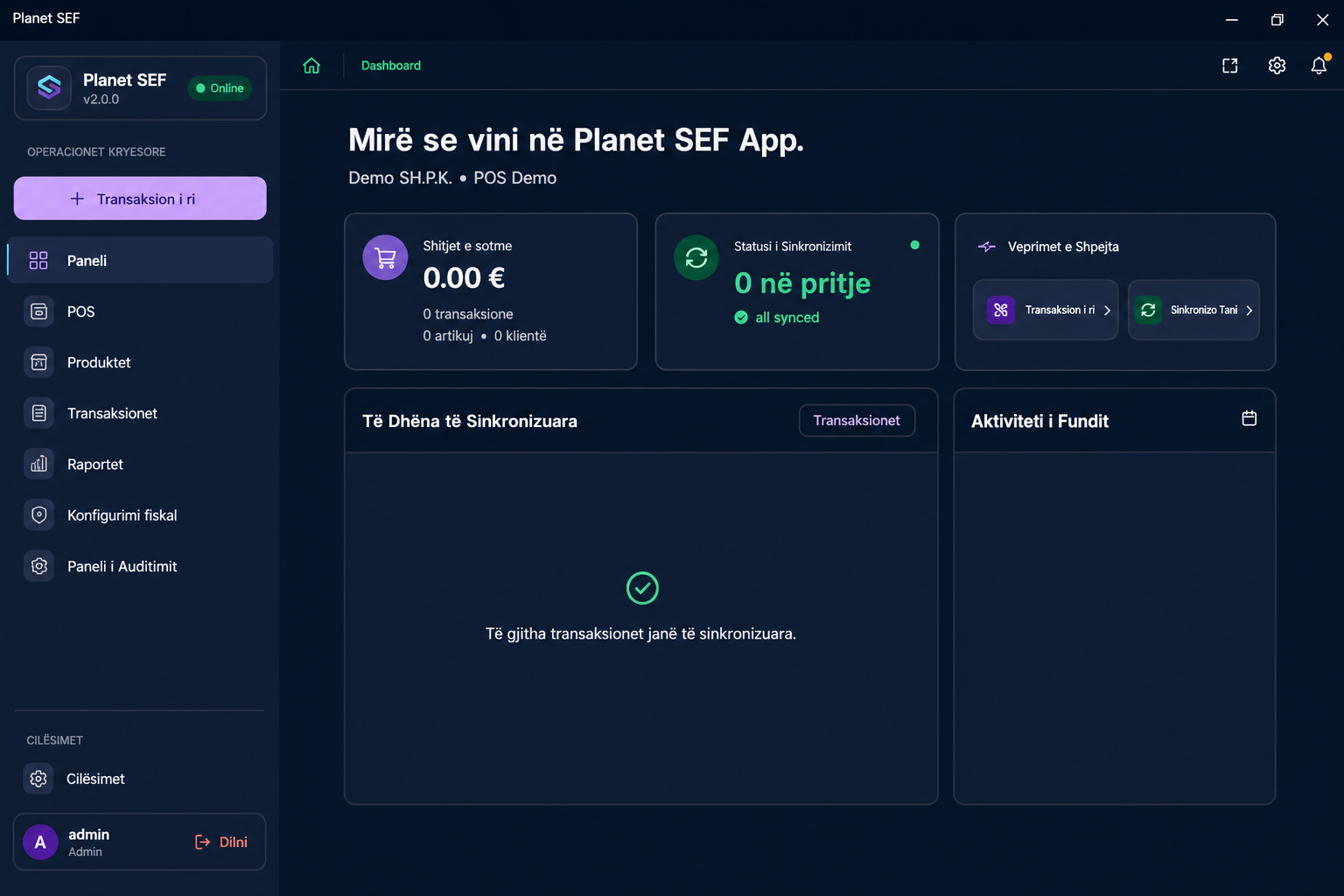Viewport: 1344px width, 896px height.
Task: Click the Transaksion i ri quick action card
Action: (x=1046, y=310)
